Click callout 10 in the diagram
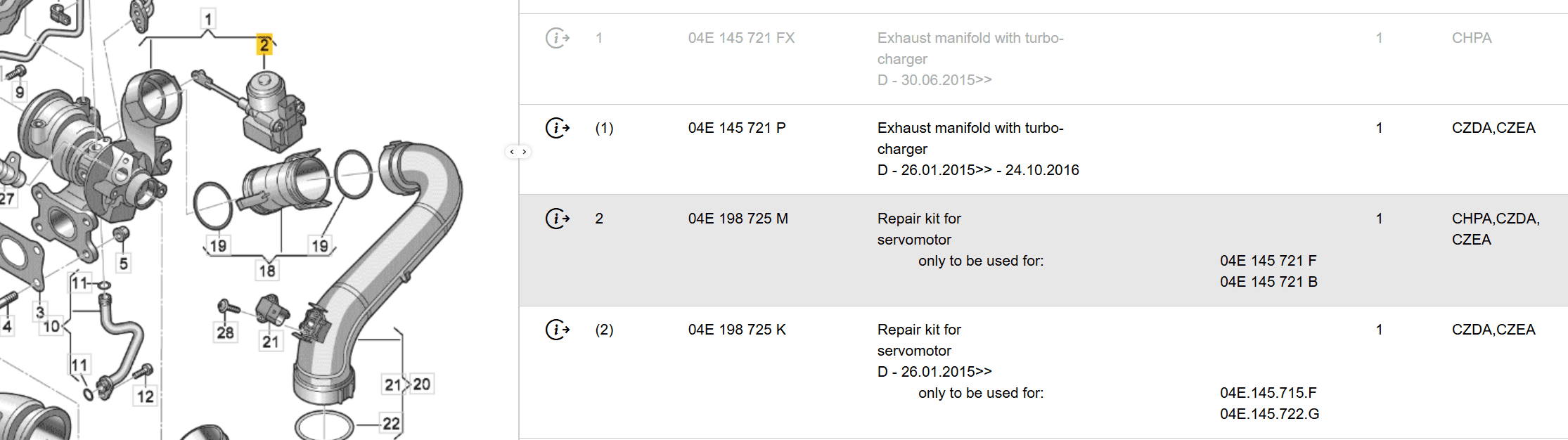Image resolution: width=1568 pixels, height=440 pixels. coord(51,326)
